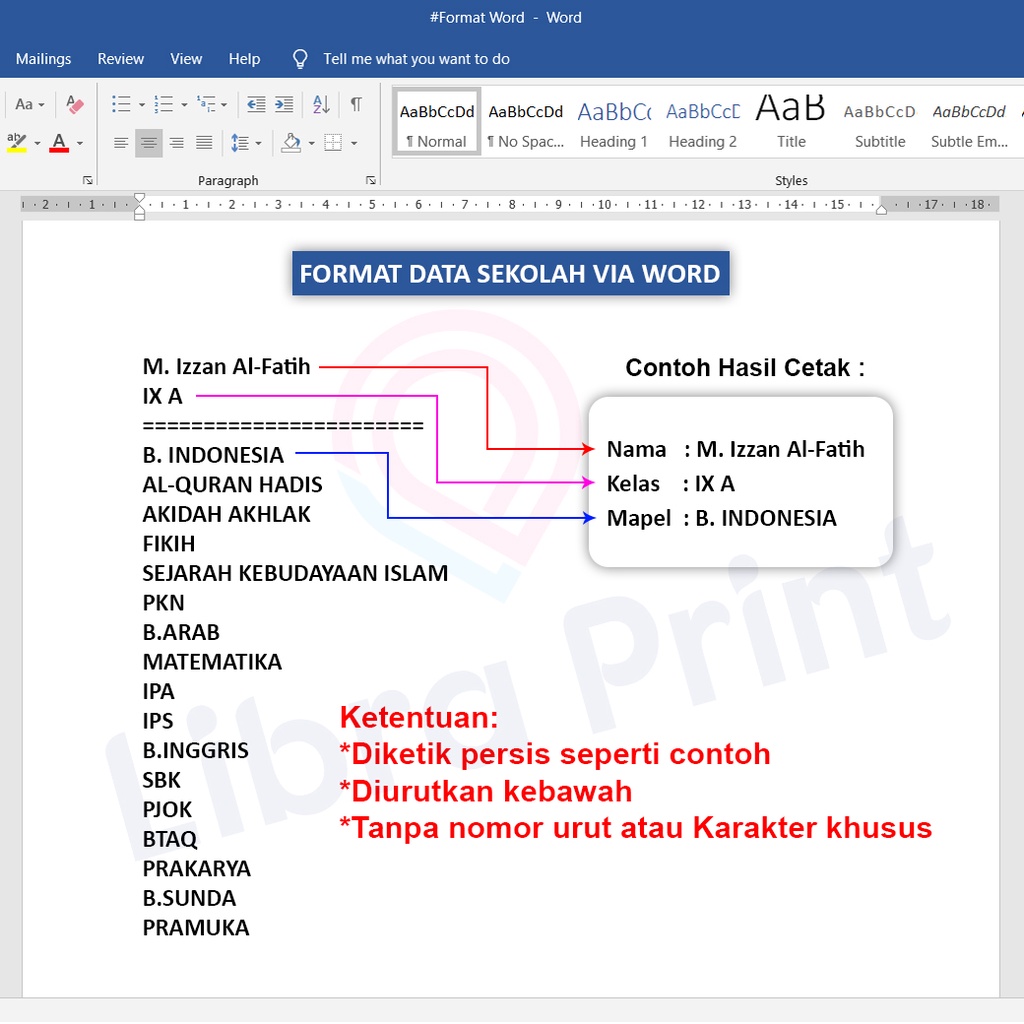Apply numbered list formatting
This screenshot has height=1024, width=1024.
[x=164, y=104]
